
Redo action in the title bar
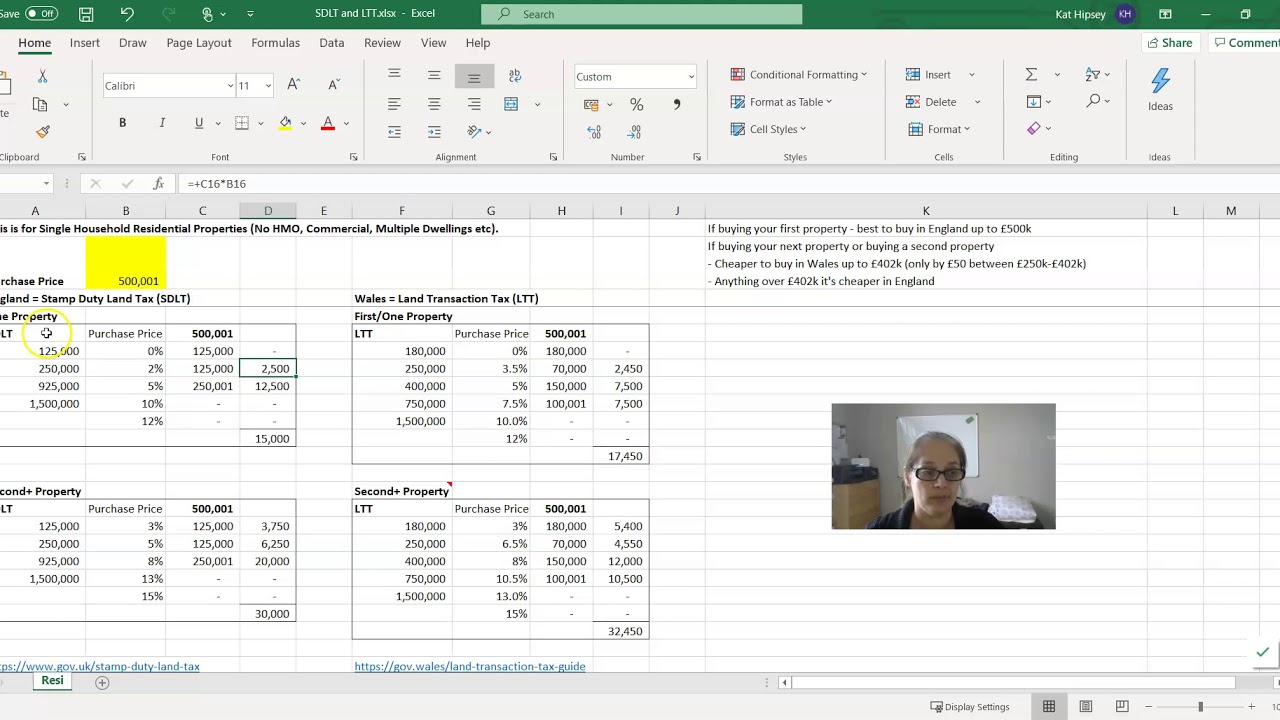click(167, 14)
